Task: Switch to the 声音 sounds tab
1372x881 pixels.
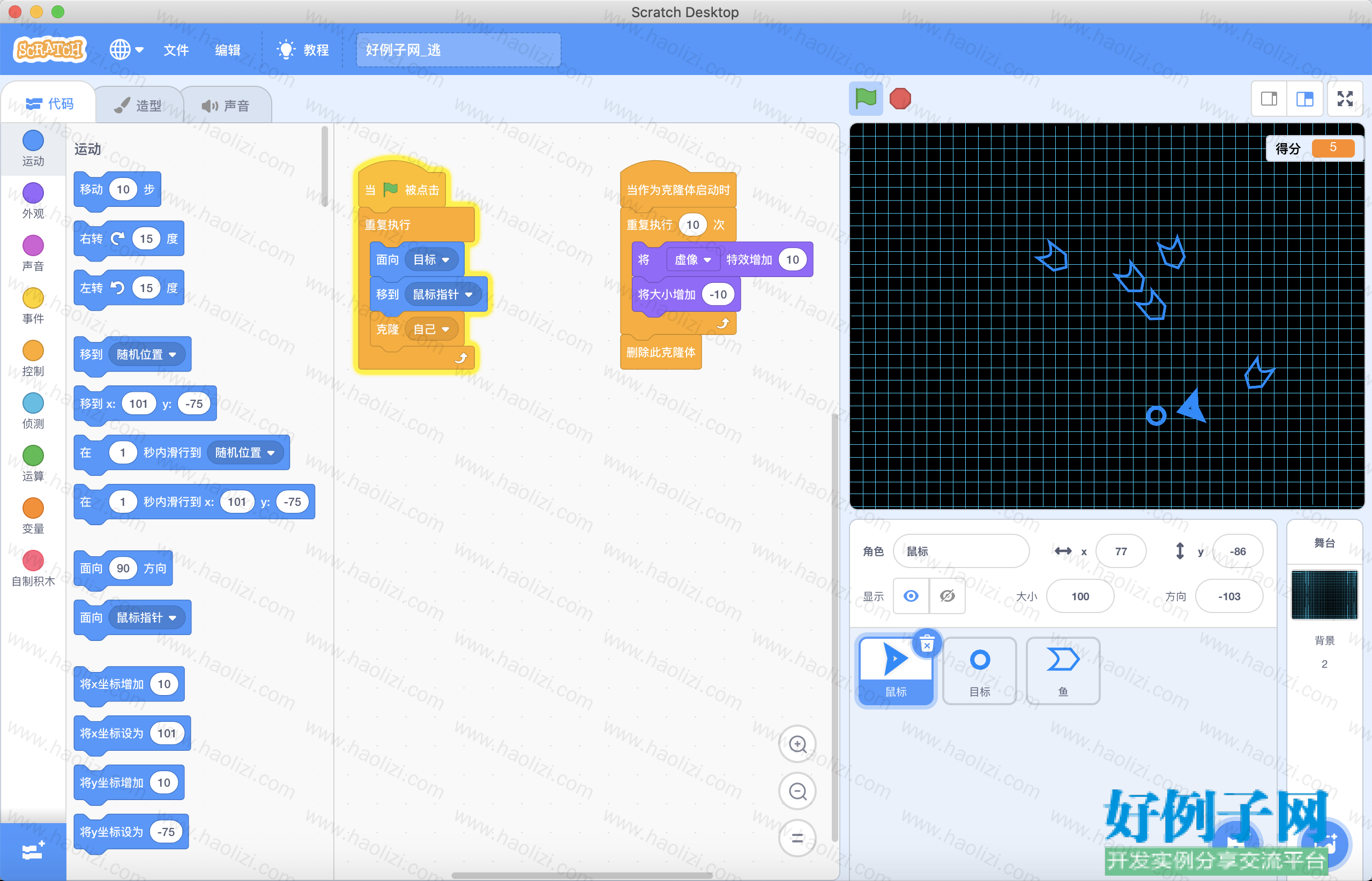Action: click(226, 105)
